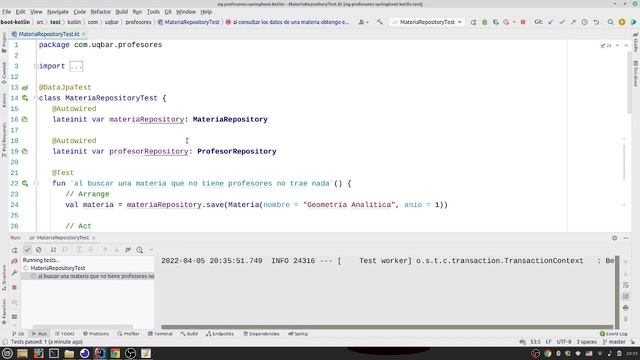Image resolution: width=640 pixels, height=360 pixels.
Task: Stop execution with red square in top toolbar
Action: [523, 22]
